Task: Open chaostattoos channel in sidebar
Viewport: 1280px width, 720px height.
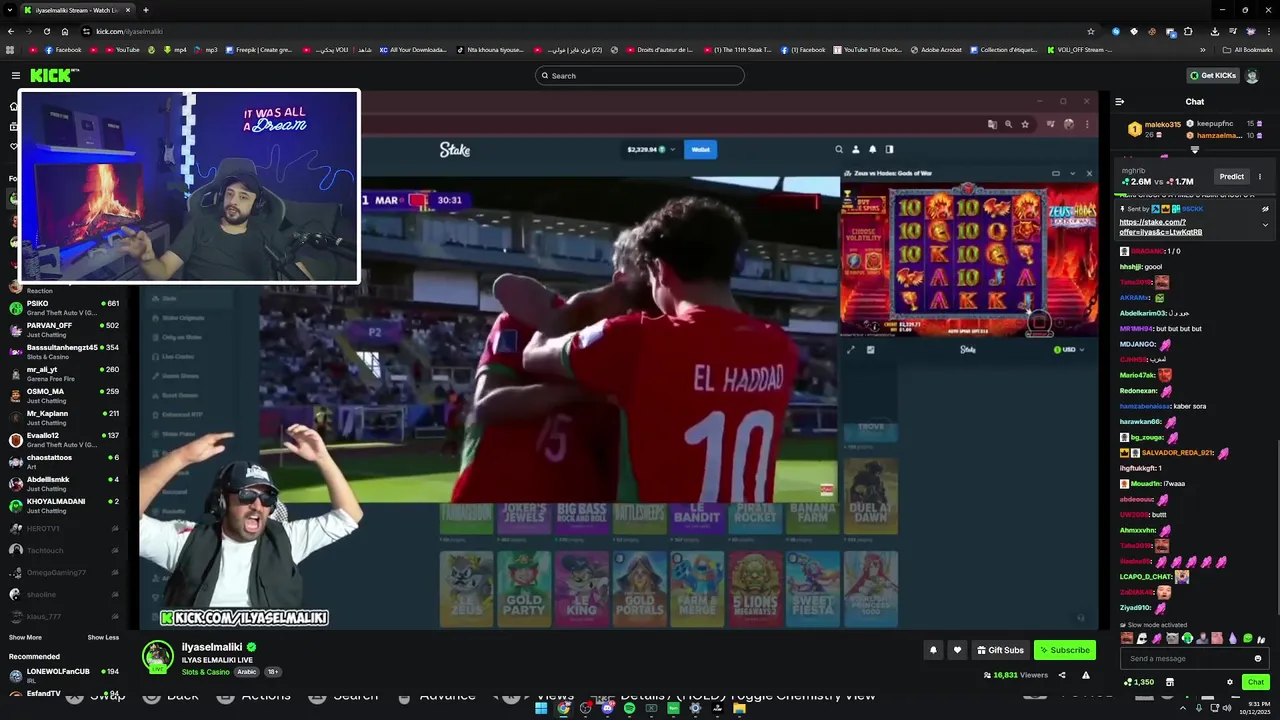Action: (x=64, y=461)
